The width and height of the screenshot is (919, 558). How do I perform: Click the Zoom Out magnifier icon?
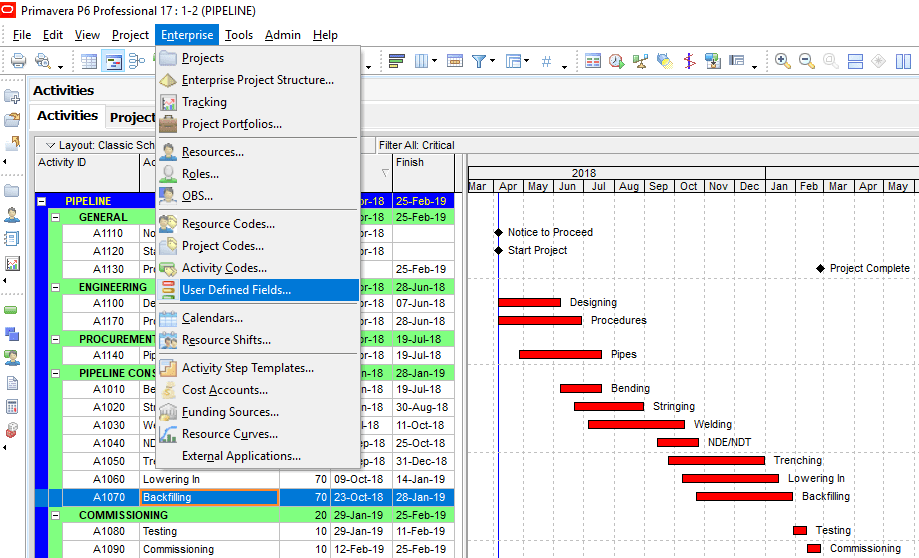[x=806, y=61]
